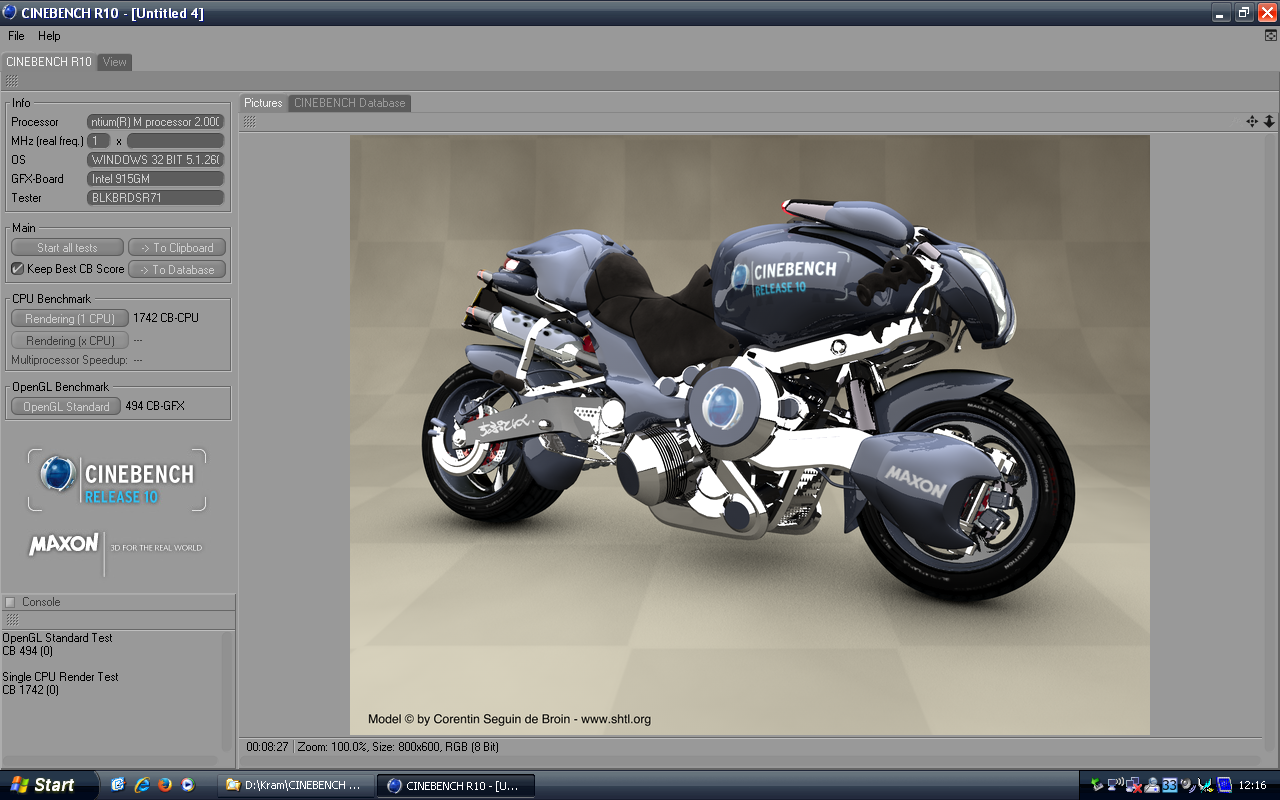Switch to the View tab
Viewport: 1280px width, 800px height.
tap(115, 62)
